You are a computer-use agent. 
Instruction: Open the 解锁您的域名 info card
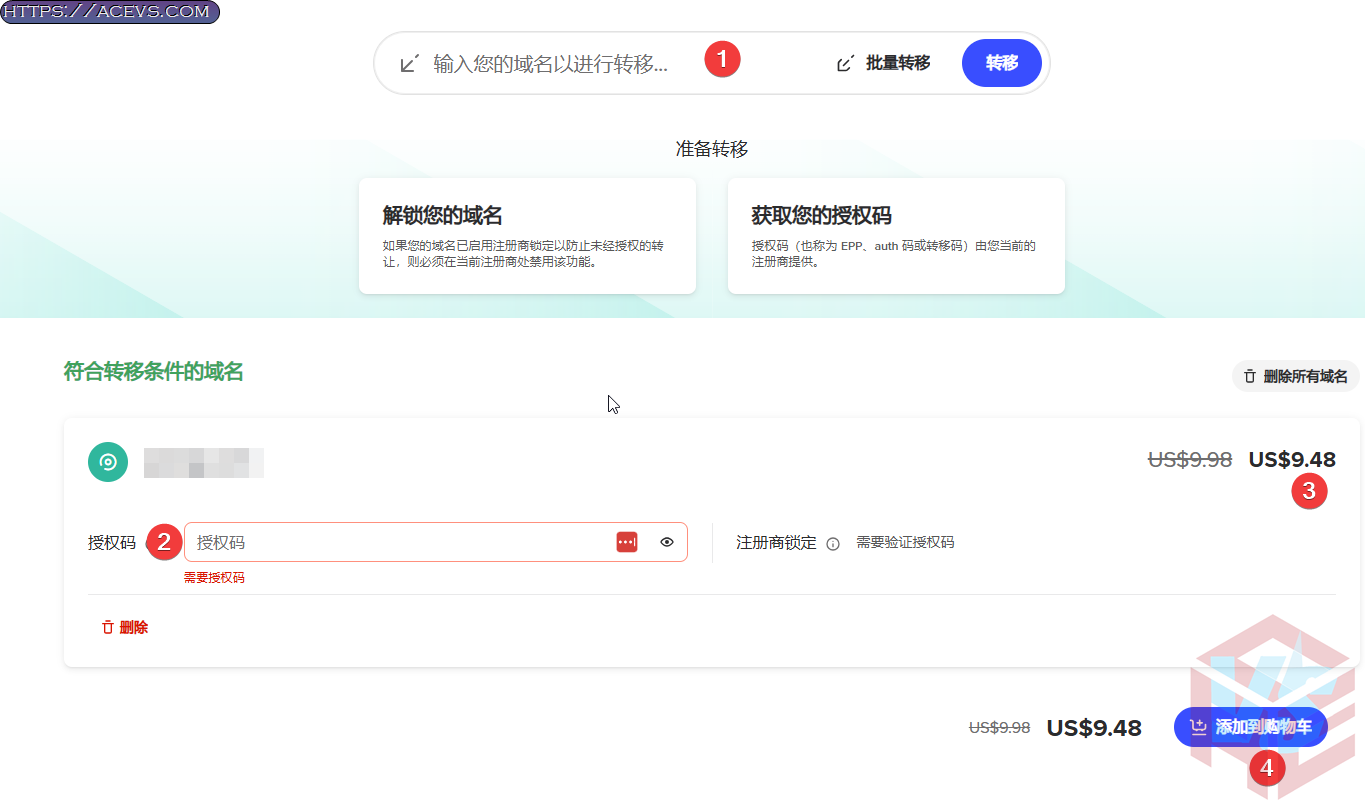pyautogui.click(x=527, y=236)
